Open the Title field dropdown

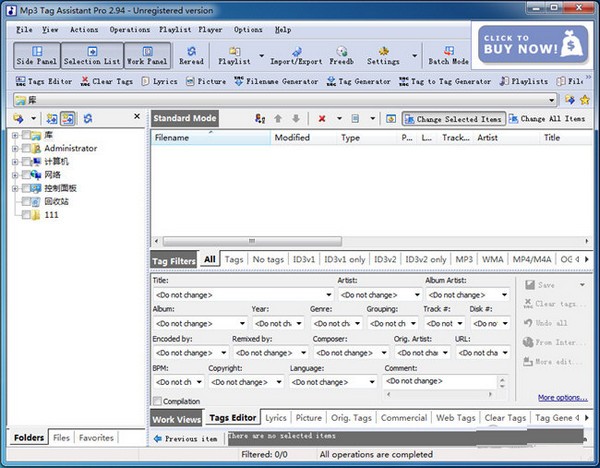tap(328, 295)
